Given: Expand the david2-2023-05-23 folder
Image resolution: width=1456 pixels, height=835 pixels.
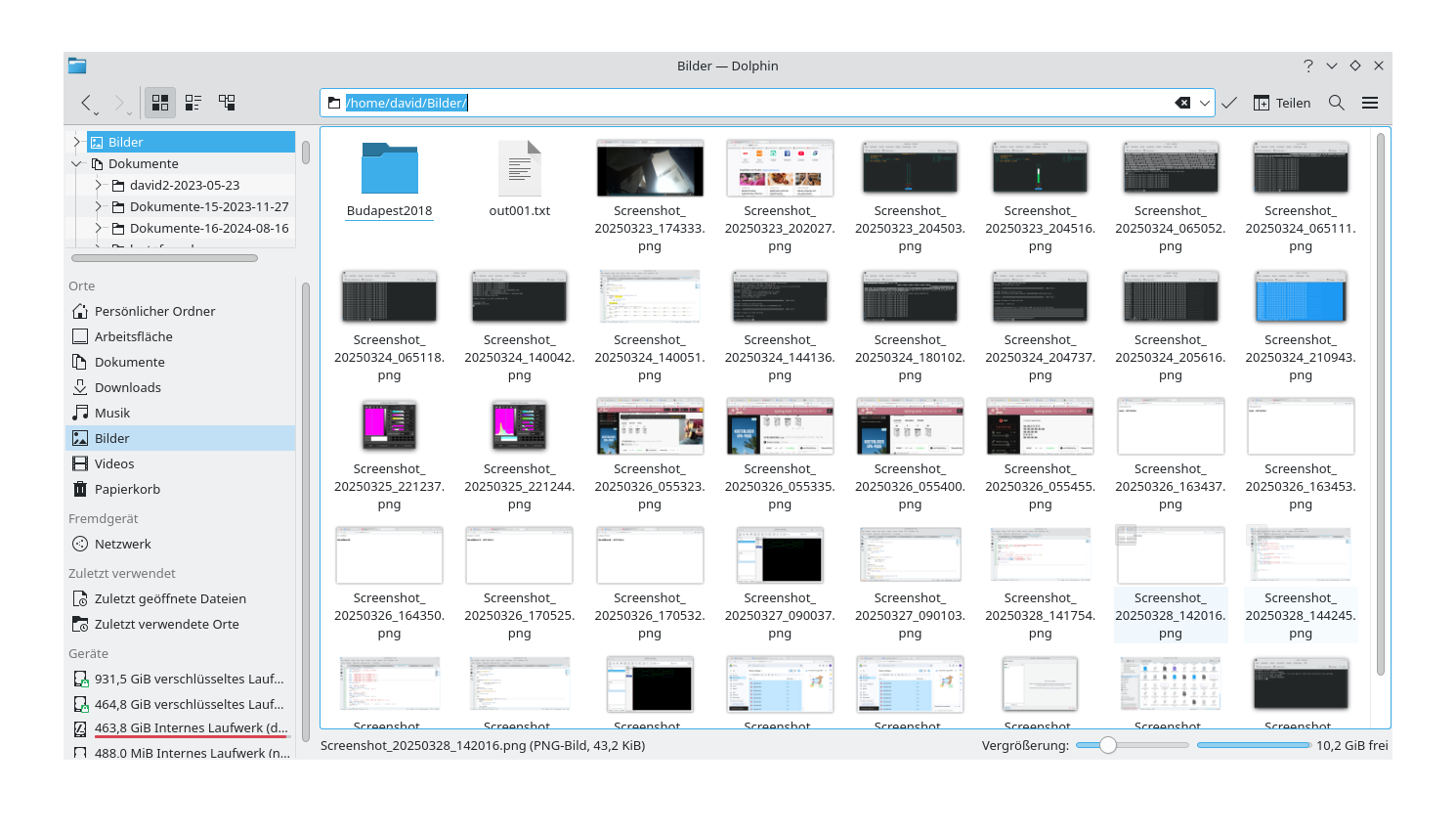Looking at the screenshot, I should click(x=98, y=185).
